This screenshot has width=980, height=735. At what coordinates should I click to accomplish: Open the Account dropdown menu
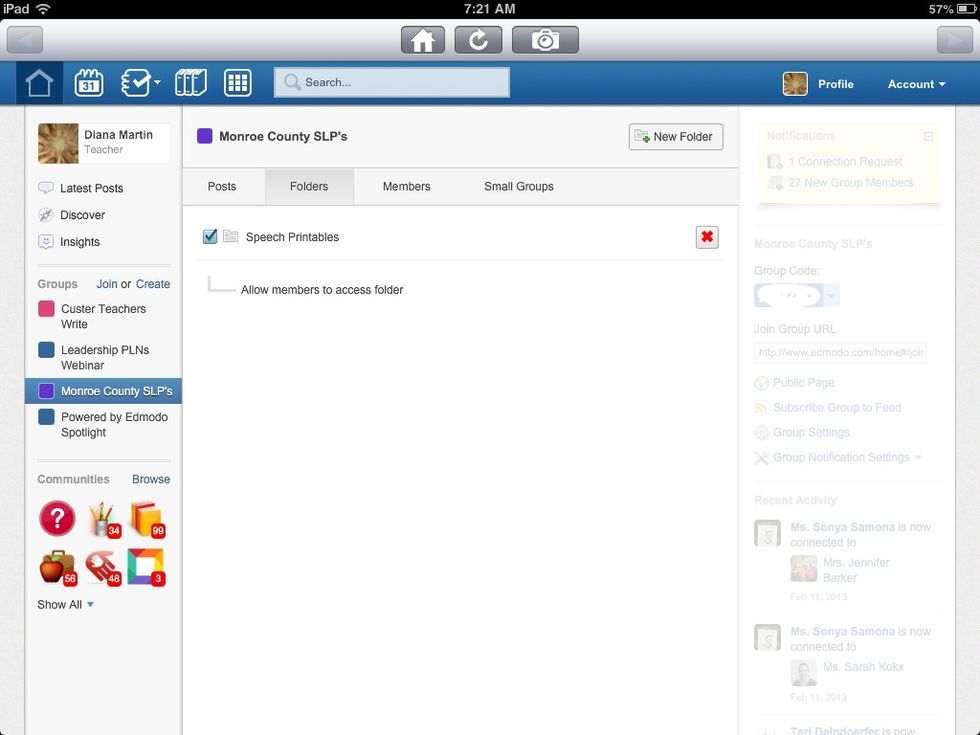click(x=916, y=84)
